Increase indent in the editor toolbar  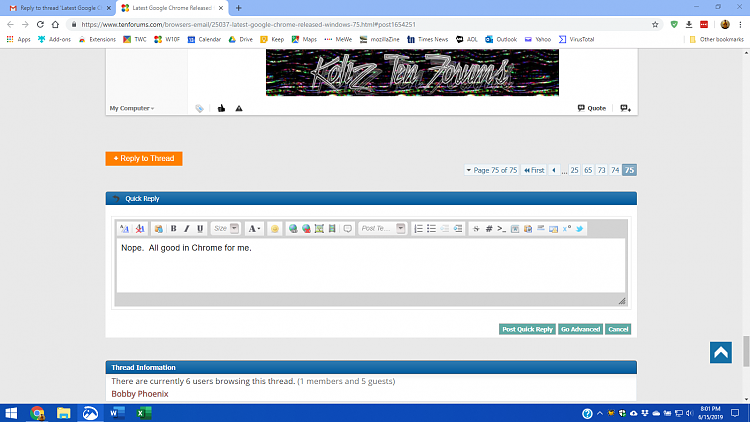coord(458,229)
